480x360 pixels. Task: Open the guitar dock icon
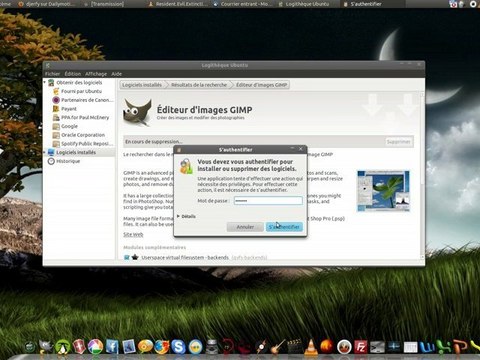point(278,347)
